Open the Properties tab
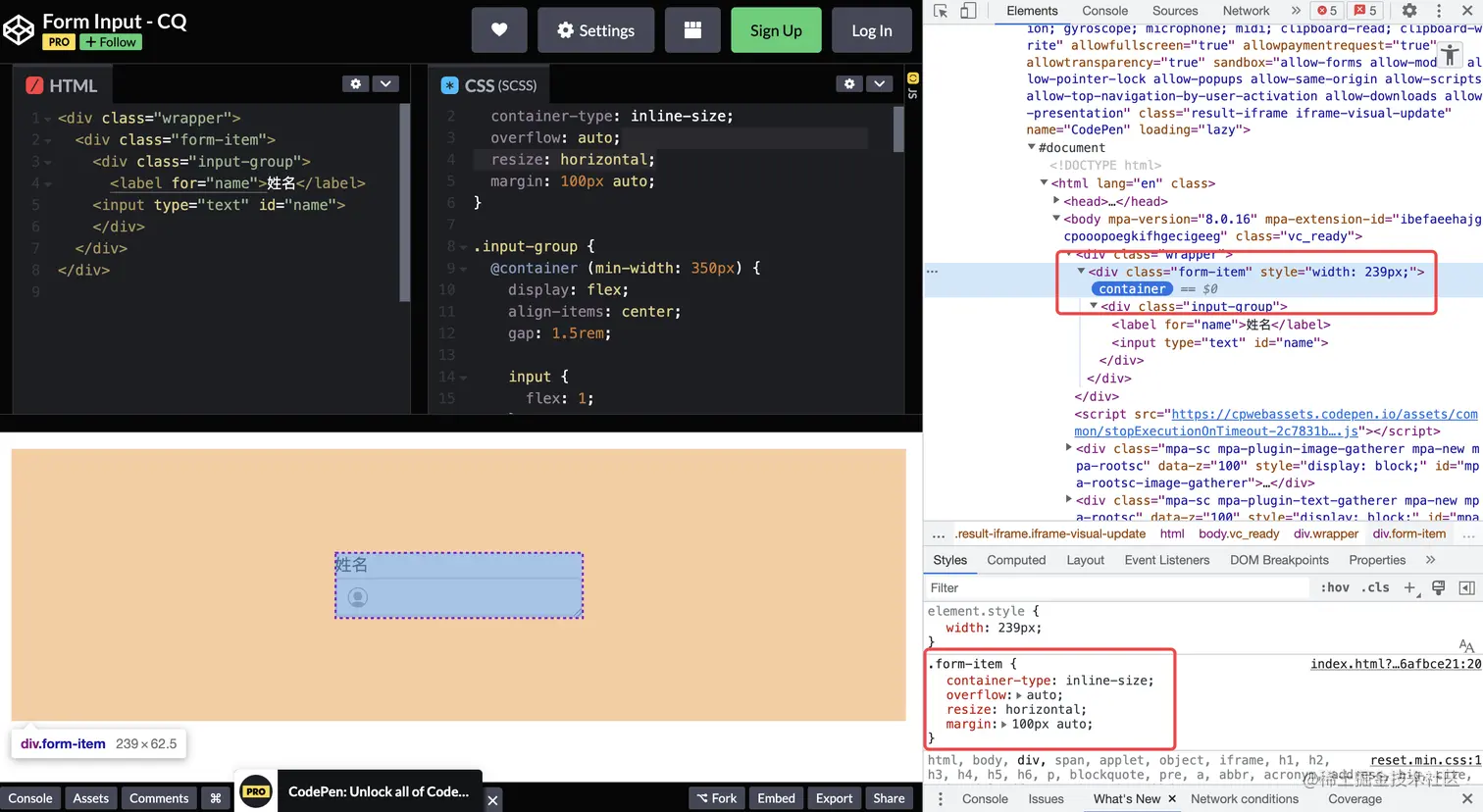The image size is (1483, 812). tap(1377, 560)
